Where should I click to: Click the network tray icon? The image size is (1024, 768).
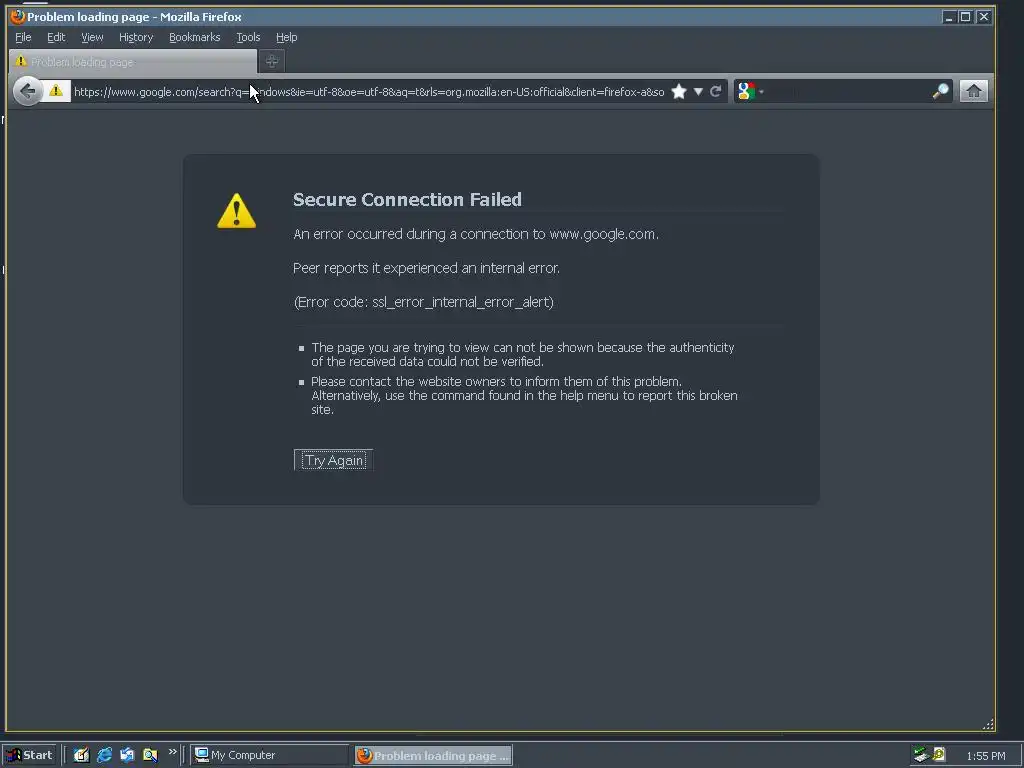click(921, 755)
